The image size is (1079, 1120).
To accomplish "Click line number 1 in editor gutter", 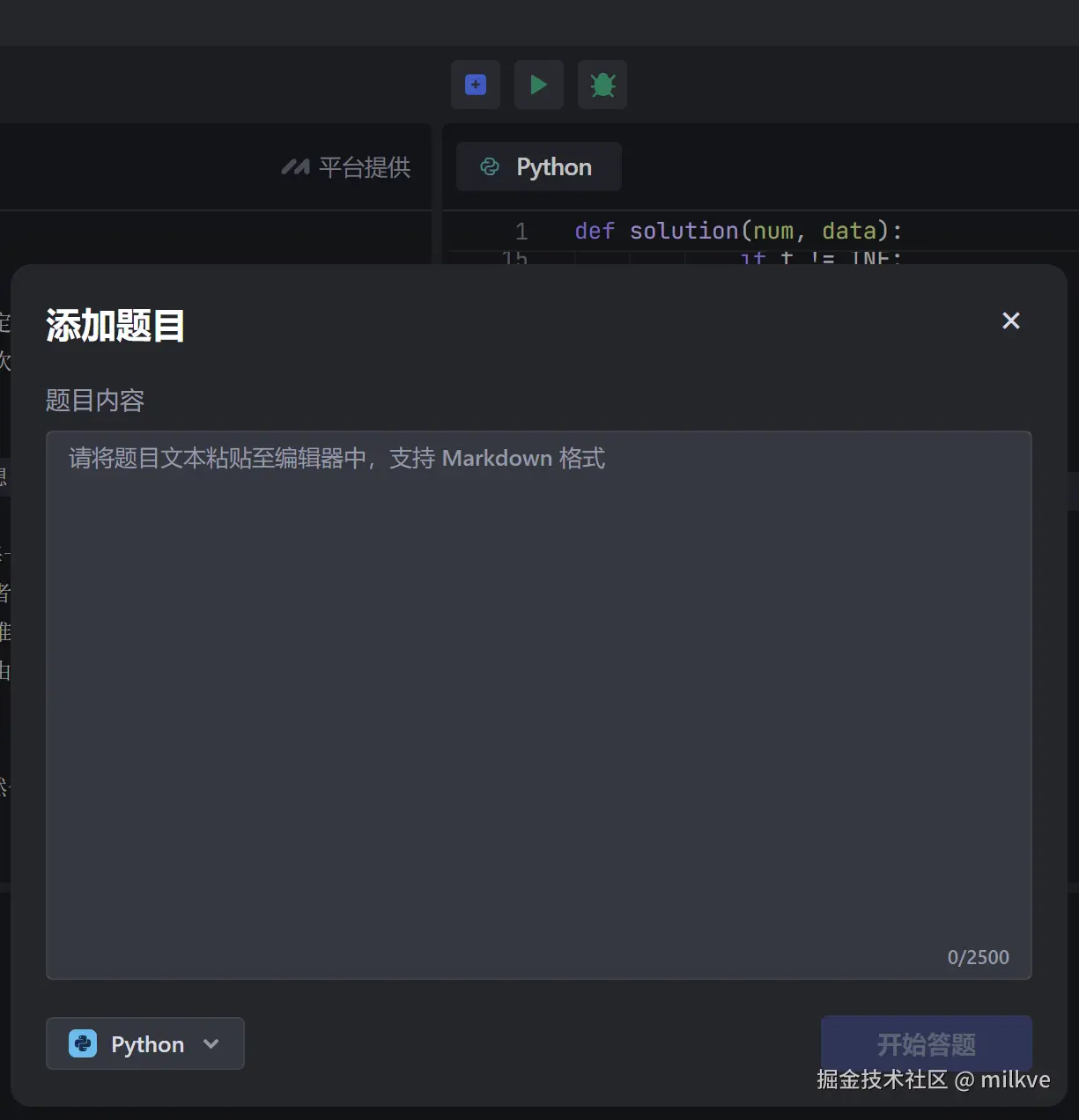I will [x=521, y=231].
